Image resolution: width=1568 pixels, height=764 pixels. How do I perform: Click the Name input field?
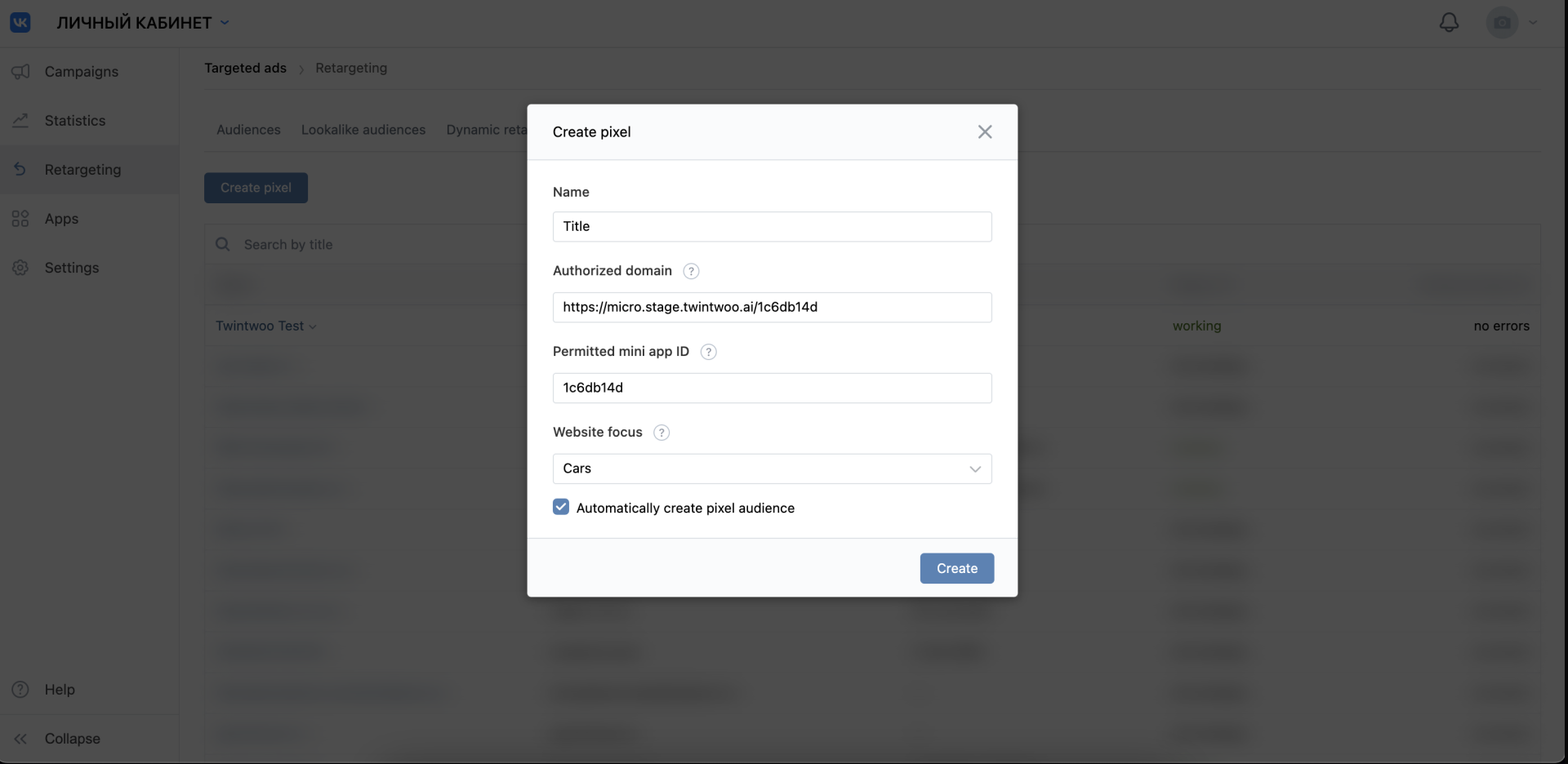click(772, 226)
